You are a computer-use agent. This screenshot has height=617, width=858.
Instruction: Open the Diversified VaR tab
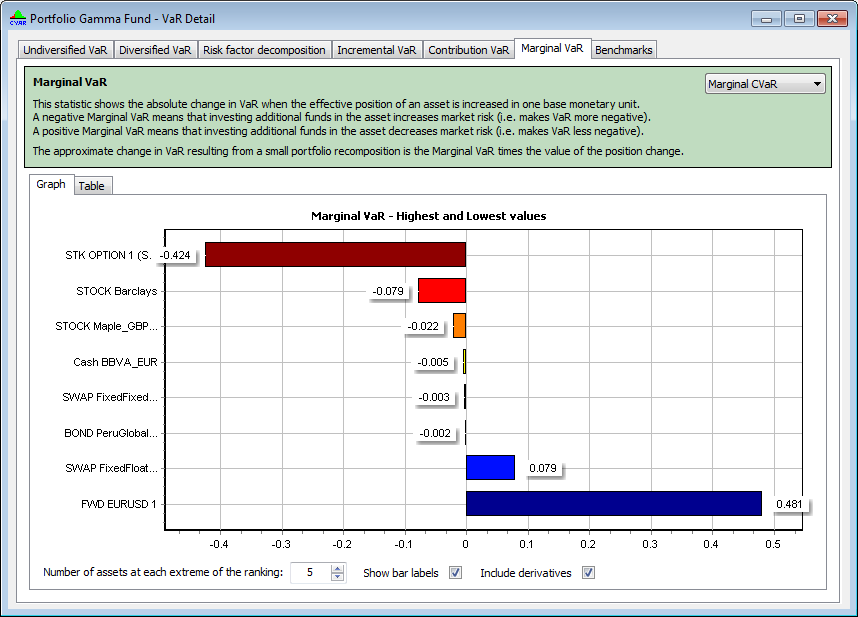click(x=155, y=50)
